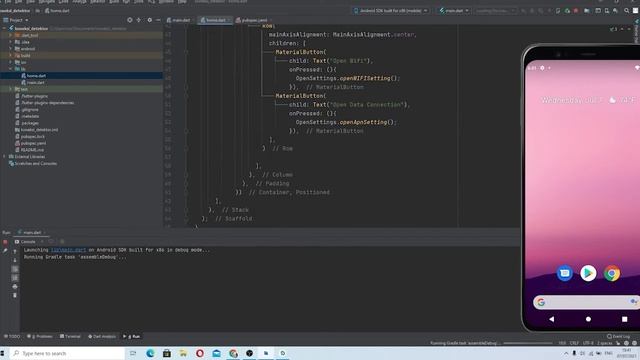The width and height of the screenshot is (640, 360).
Task: Collapse the project root node
Action: (x=4, y=29)
